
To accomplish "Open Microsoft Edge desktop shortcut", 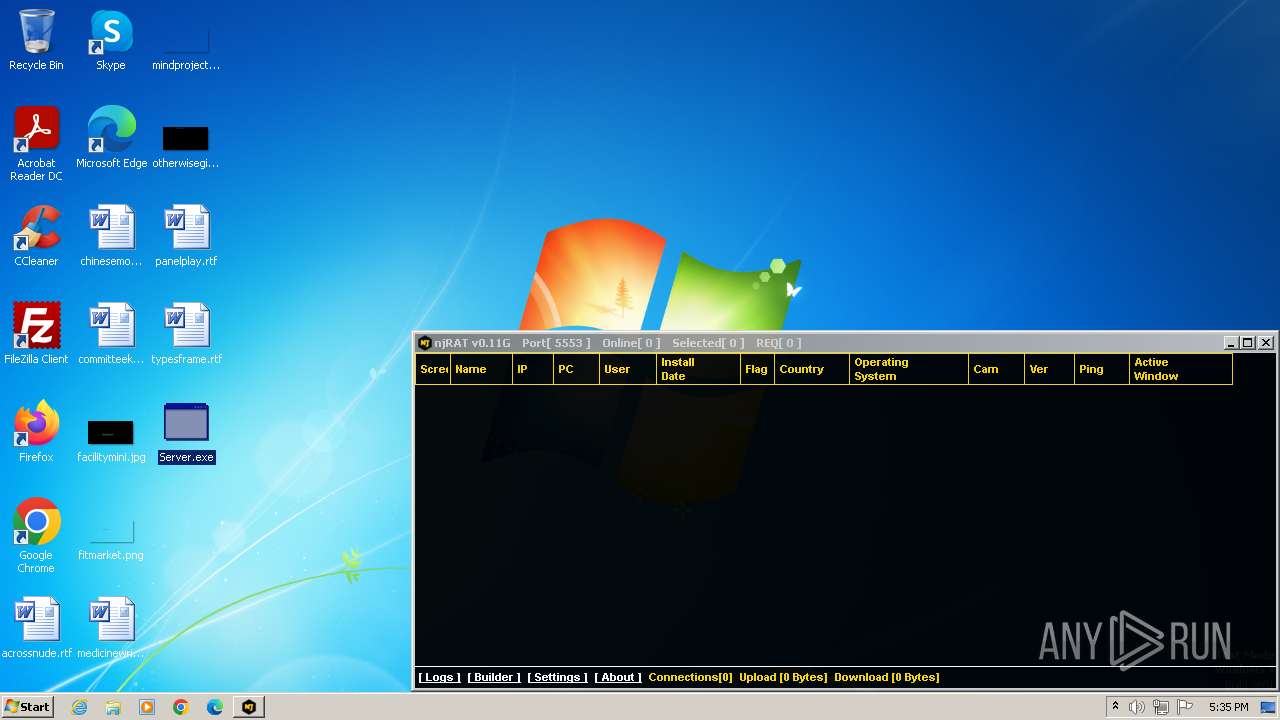I will tap(111, 138).
